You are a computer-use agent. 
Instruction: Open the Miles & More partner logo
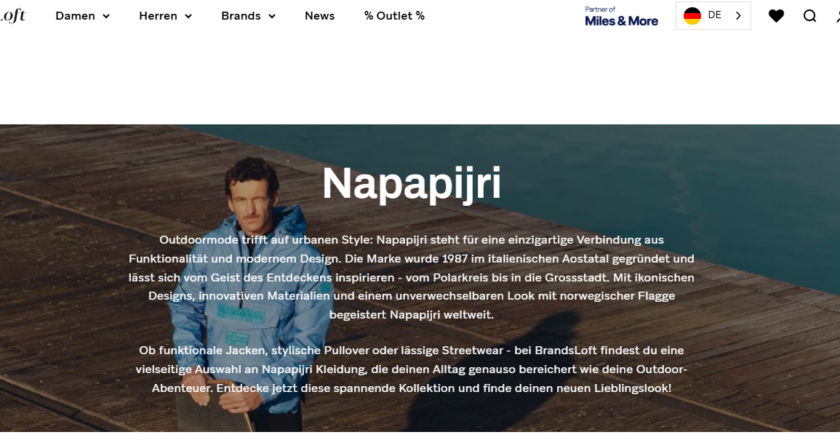[621, 17]
